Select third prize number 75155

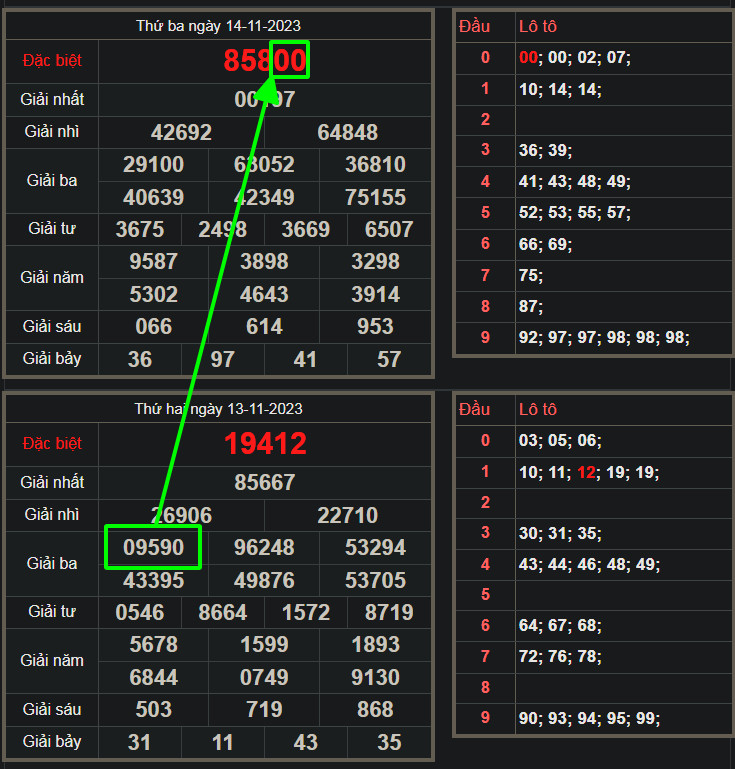point(375,197)
